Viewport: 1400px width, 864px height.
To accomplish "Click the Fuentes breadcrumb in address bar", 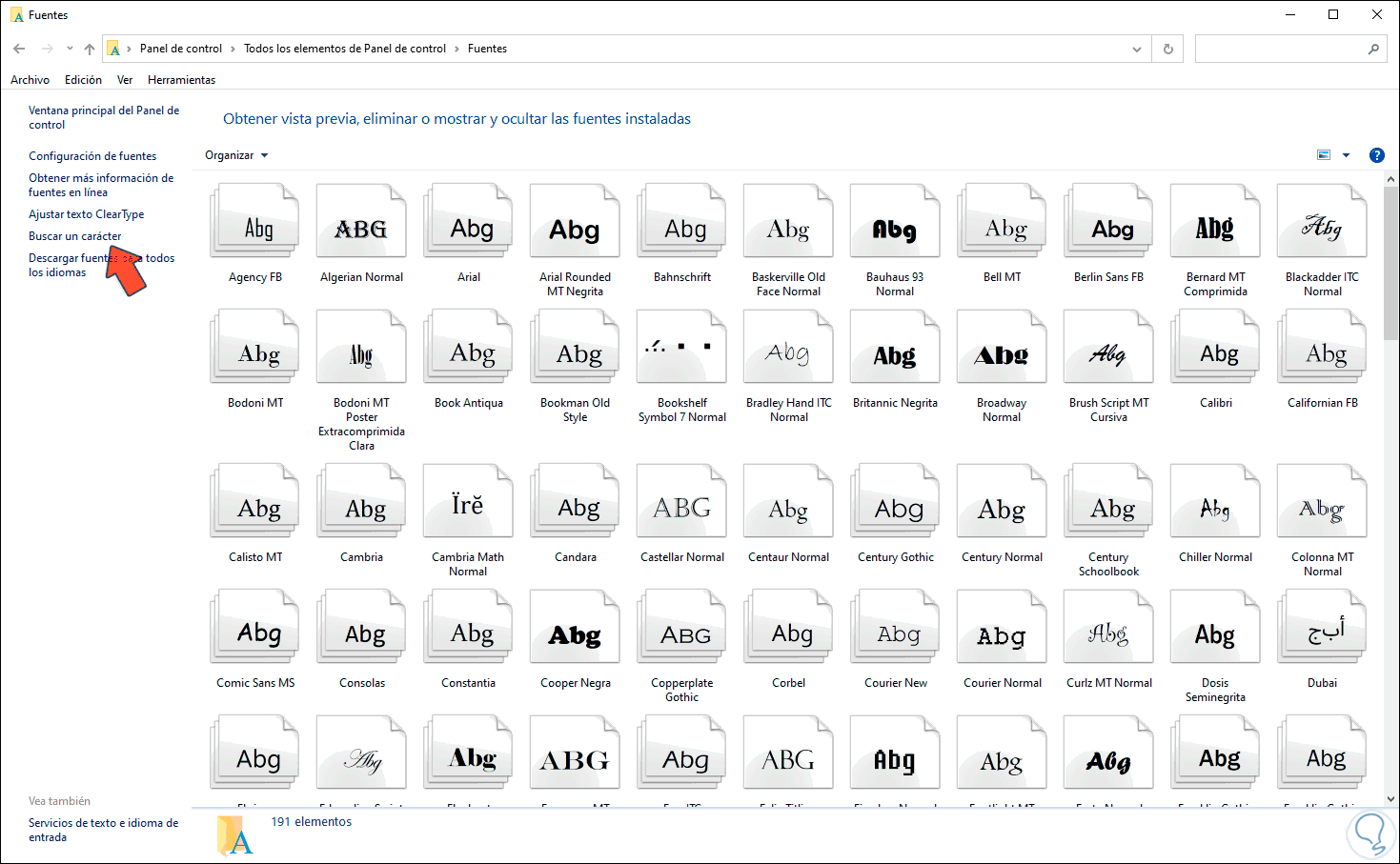I will [x=487, y=49].
